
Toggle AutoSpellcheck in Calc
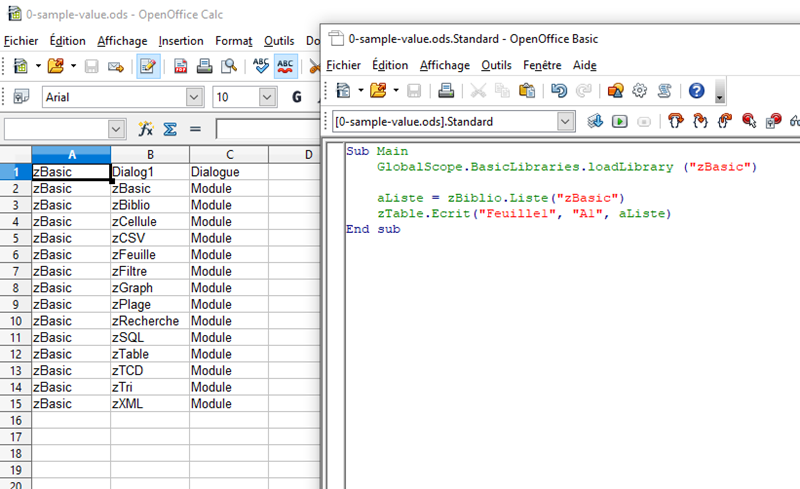point(285,66)
